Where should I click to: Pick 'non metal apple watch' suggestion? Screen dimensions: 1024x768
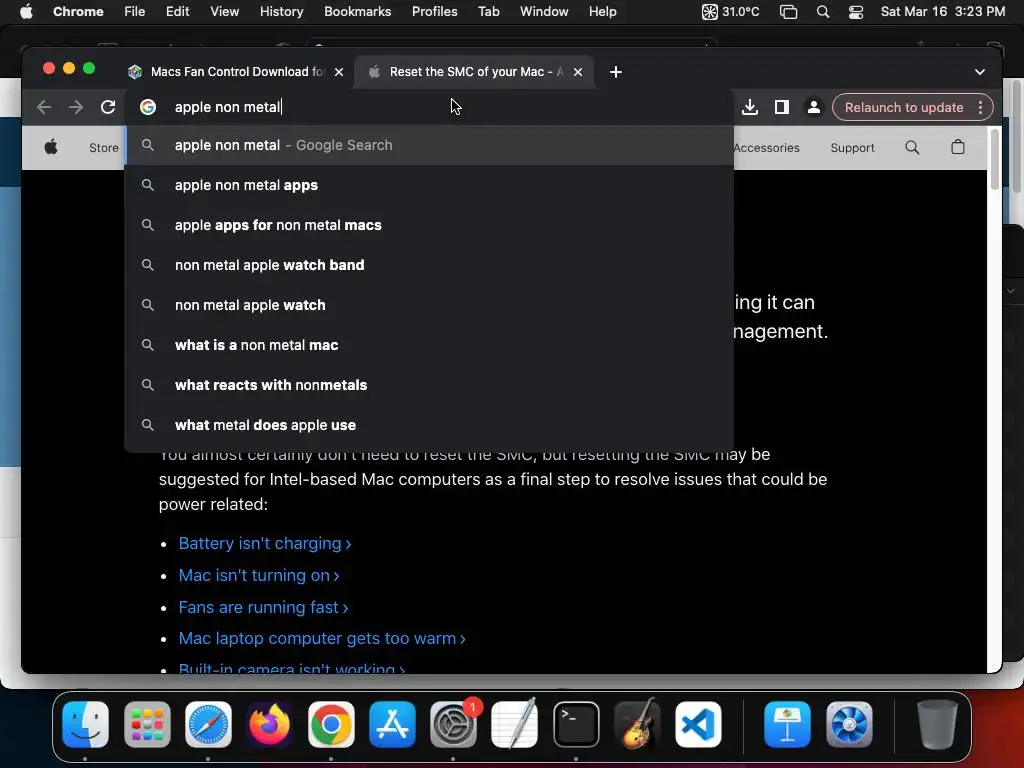(x=430, y=305)
